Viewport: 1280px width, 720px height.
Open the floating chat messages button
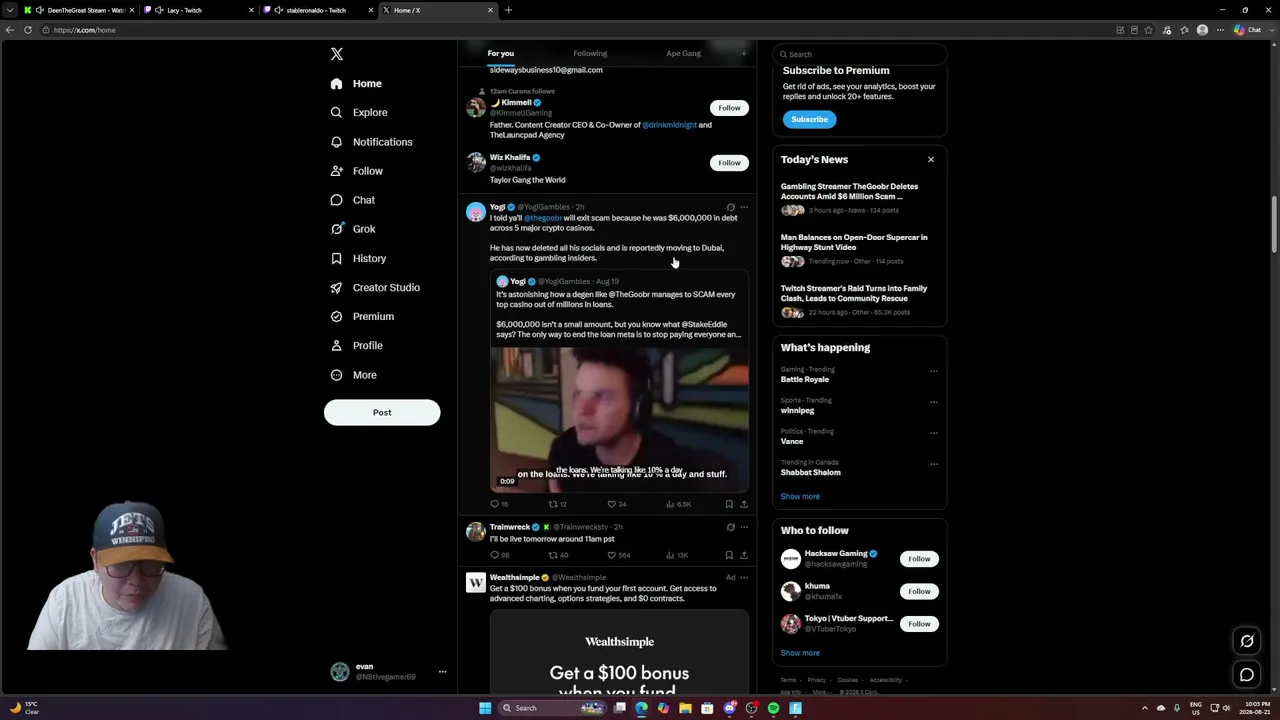coord(1247,675)
